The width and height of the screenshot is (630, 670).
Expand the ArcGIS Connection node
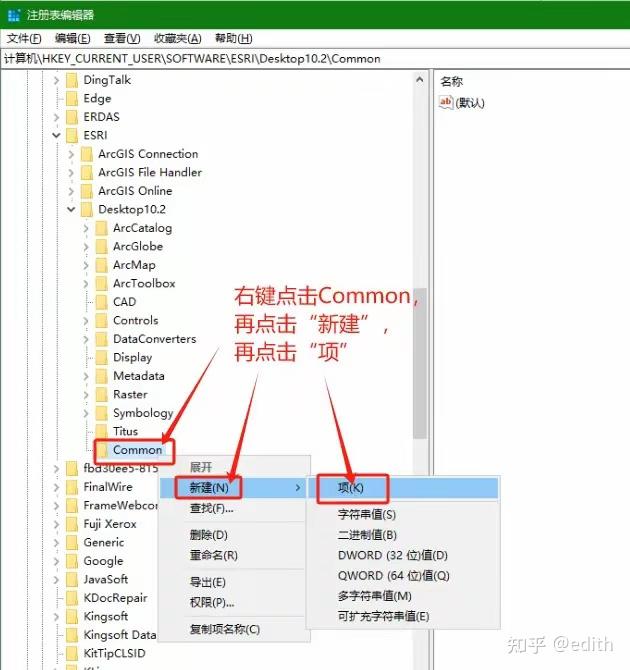point(71,154)
